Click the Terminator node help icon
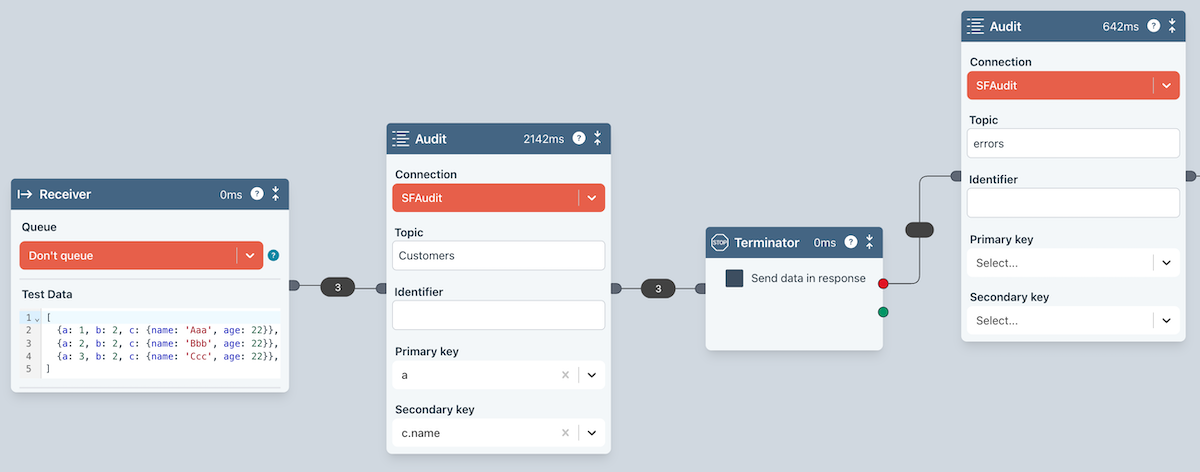 [x=851, y=242]
